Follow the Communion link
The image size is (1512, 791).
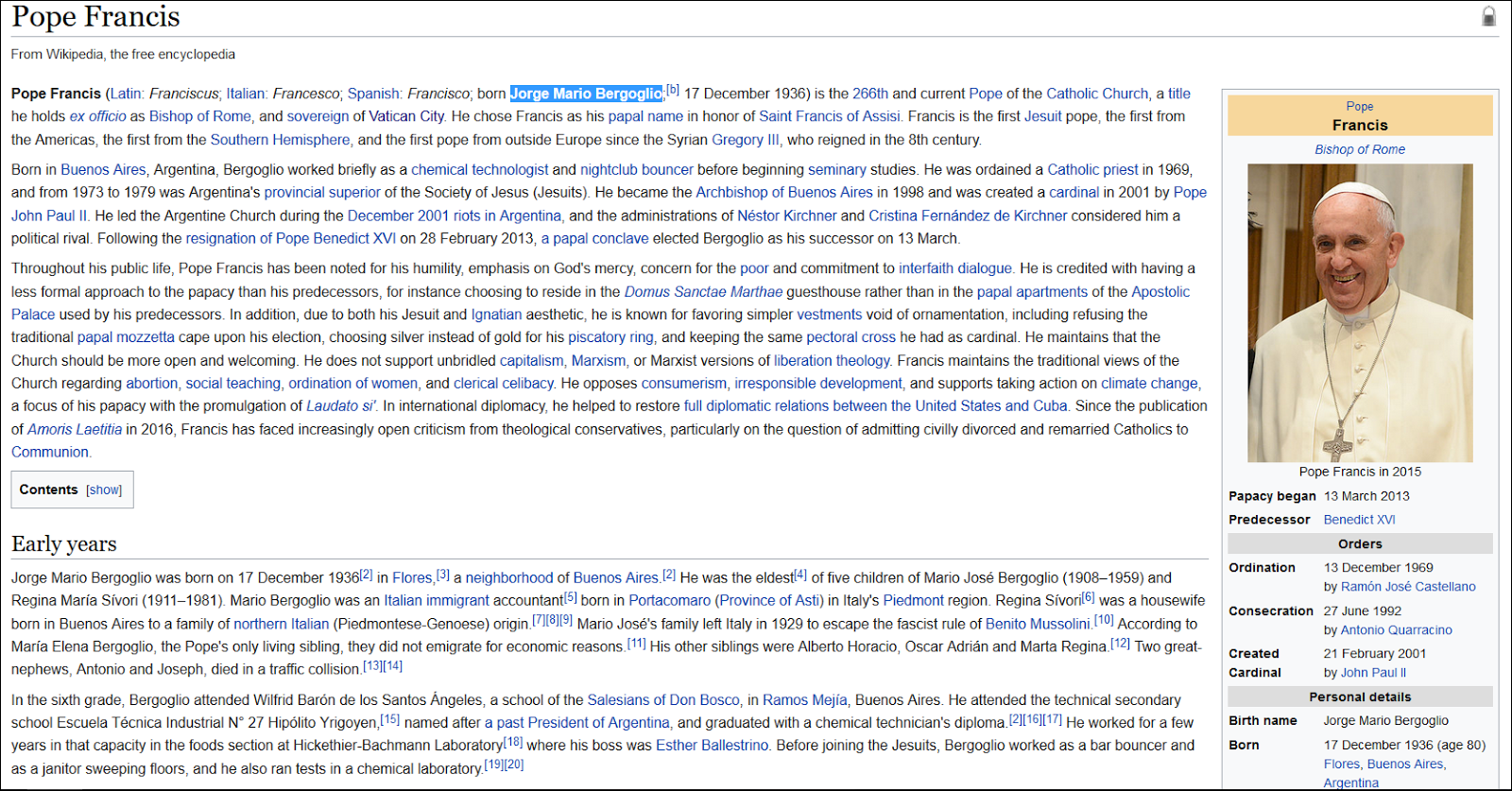(x=50, y=453)
